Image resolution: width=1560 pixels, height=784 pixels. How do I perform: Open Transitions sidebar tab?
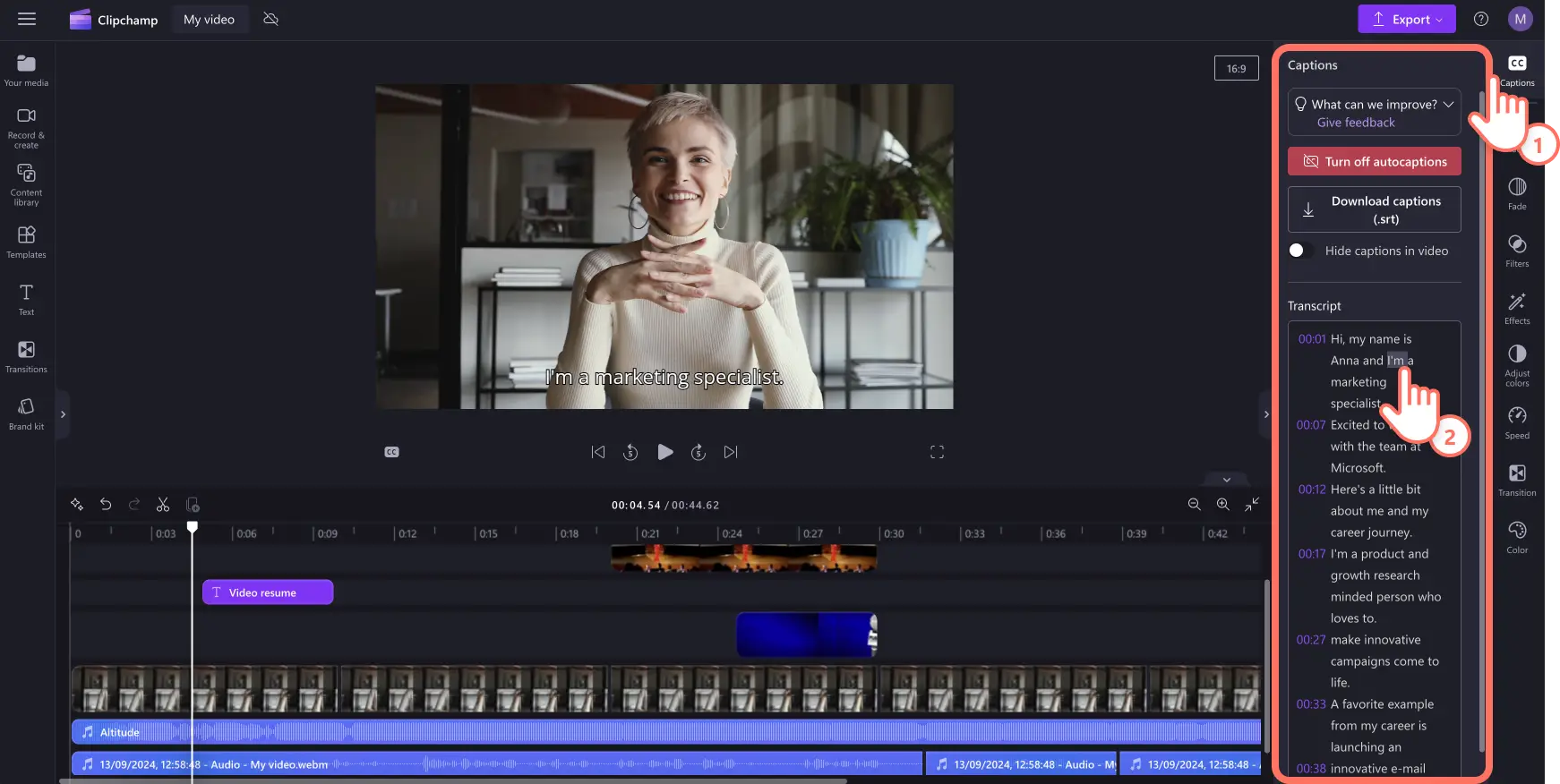(x=26, y=357)
